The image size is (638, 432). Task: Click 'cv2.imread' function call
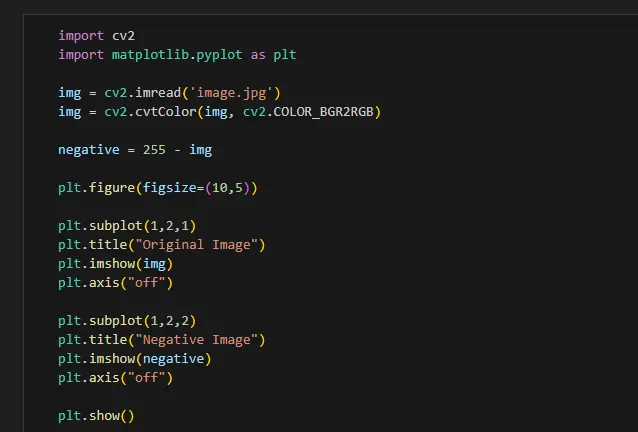tap(142, 93)
